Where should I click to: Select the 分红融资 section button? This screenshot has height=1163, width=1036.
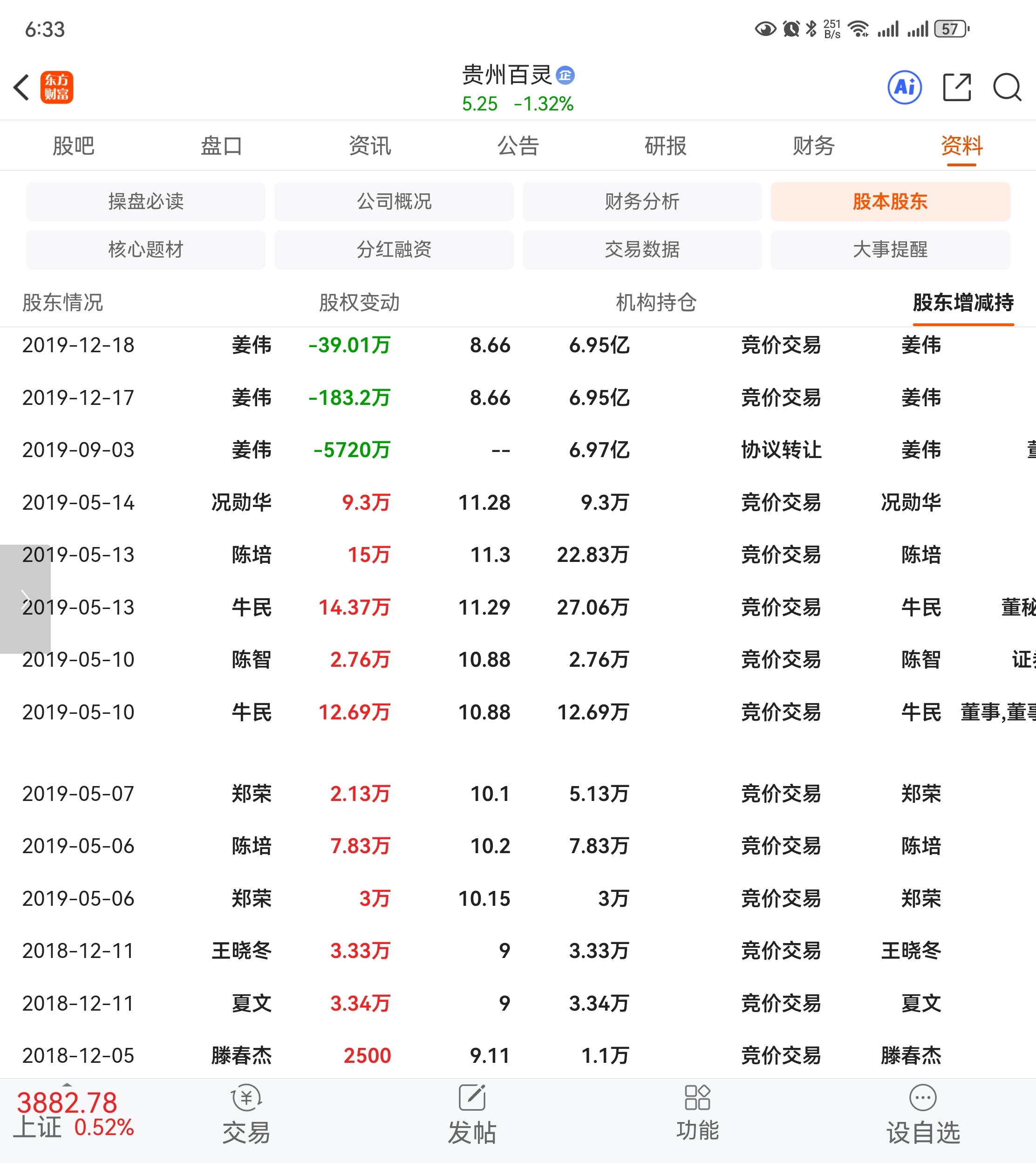393,249
